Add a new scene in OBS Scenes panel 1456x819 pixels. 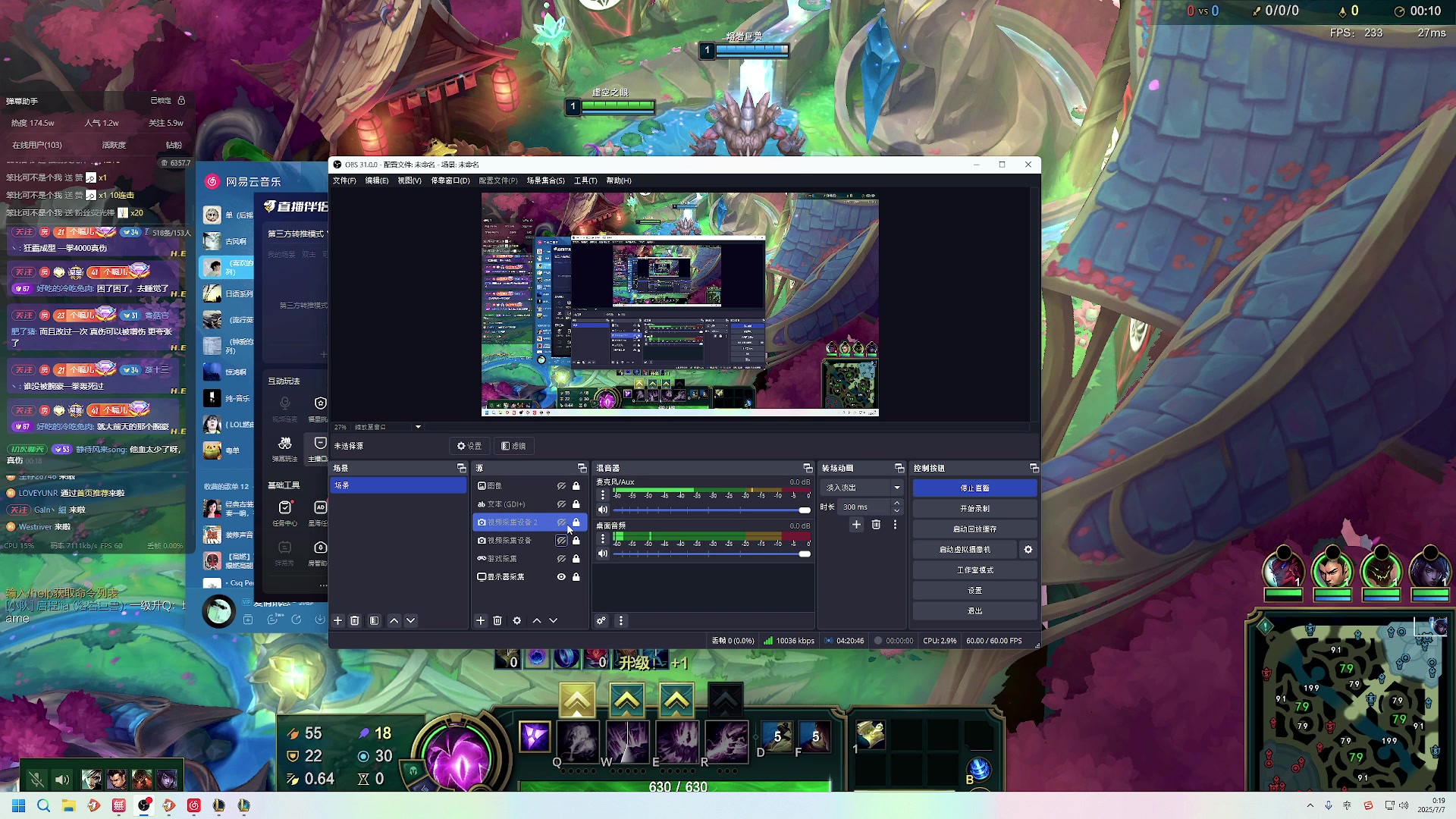[338, 621]
